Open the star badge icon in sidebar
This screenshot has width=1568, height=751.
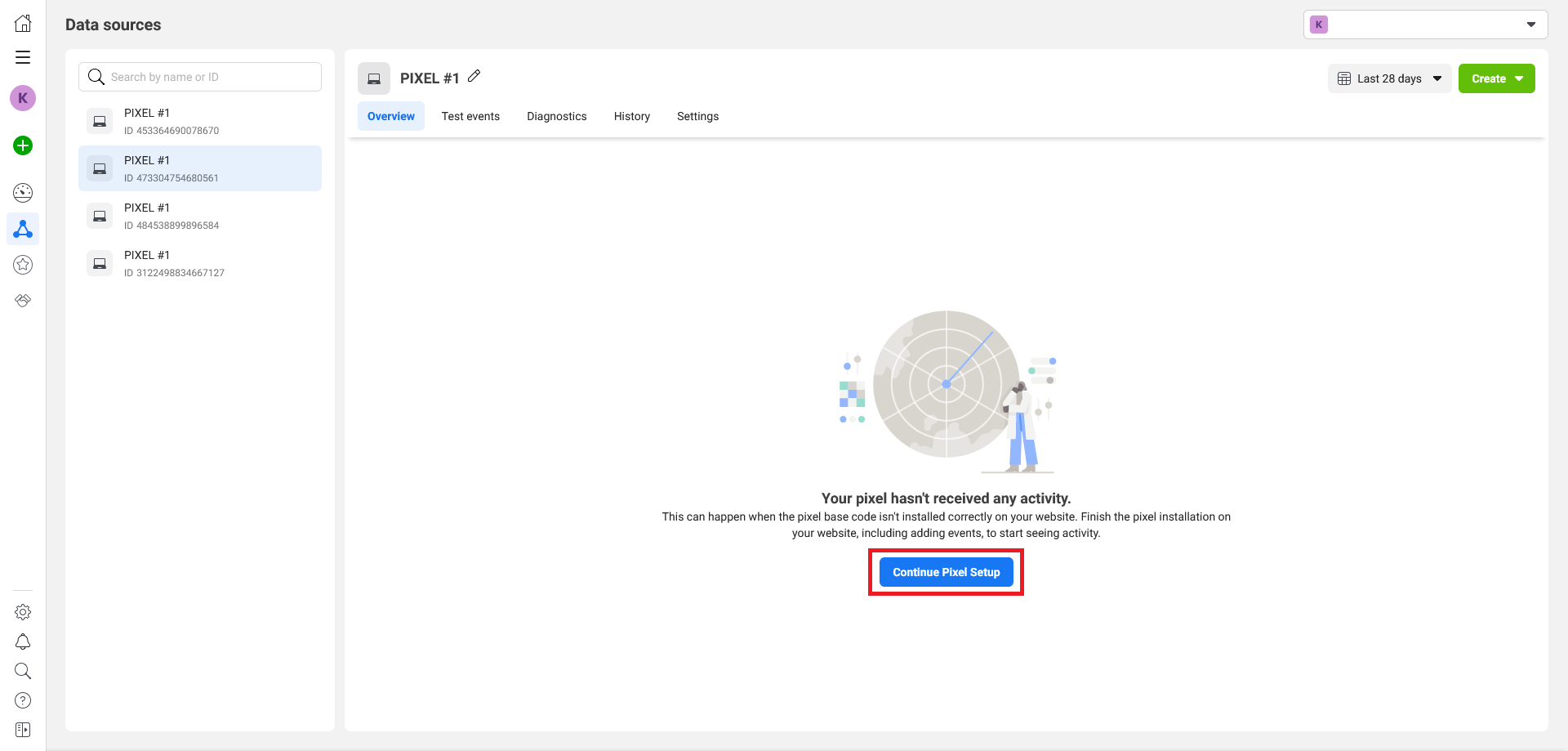pos(23,265)
